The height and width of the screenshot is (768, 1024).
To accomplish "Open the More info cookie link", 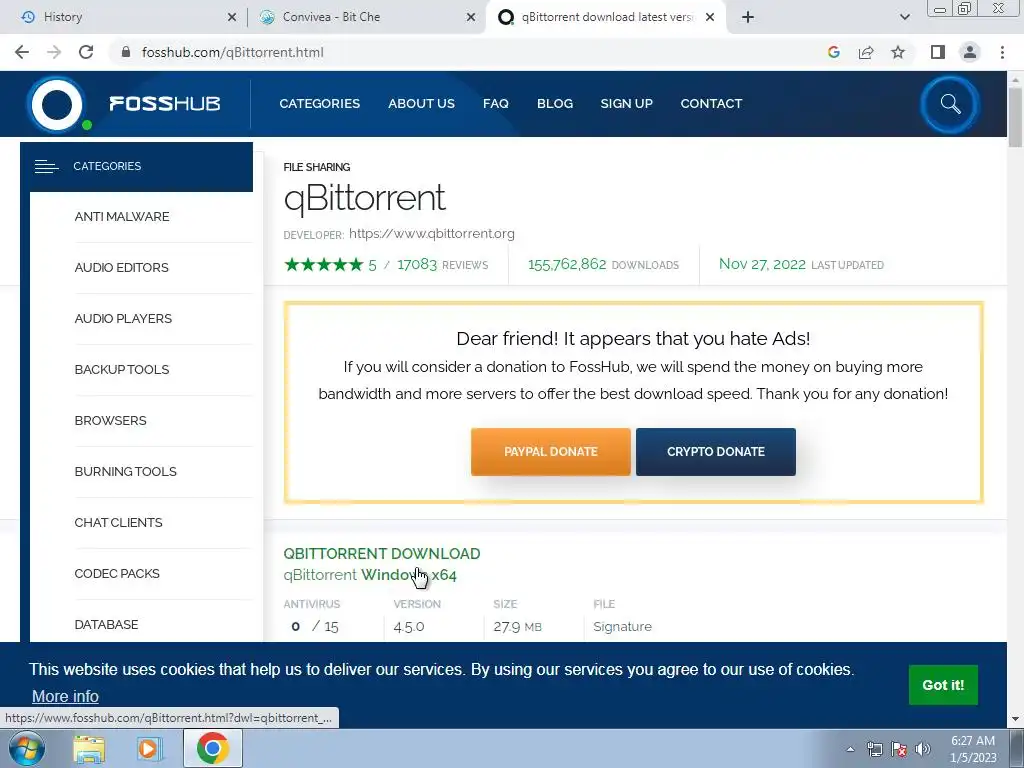I will click(x=65, y=696).
